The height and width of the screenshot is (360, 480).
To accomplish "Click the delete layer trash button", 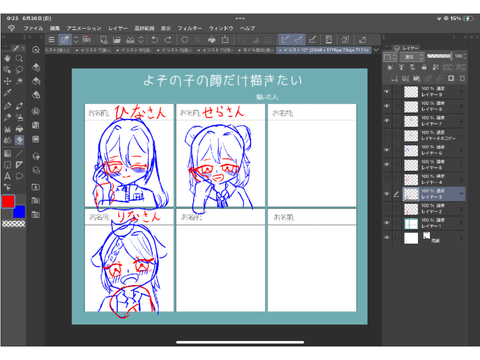I will click(462, 79).
